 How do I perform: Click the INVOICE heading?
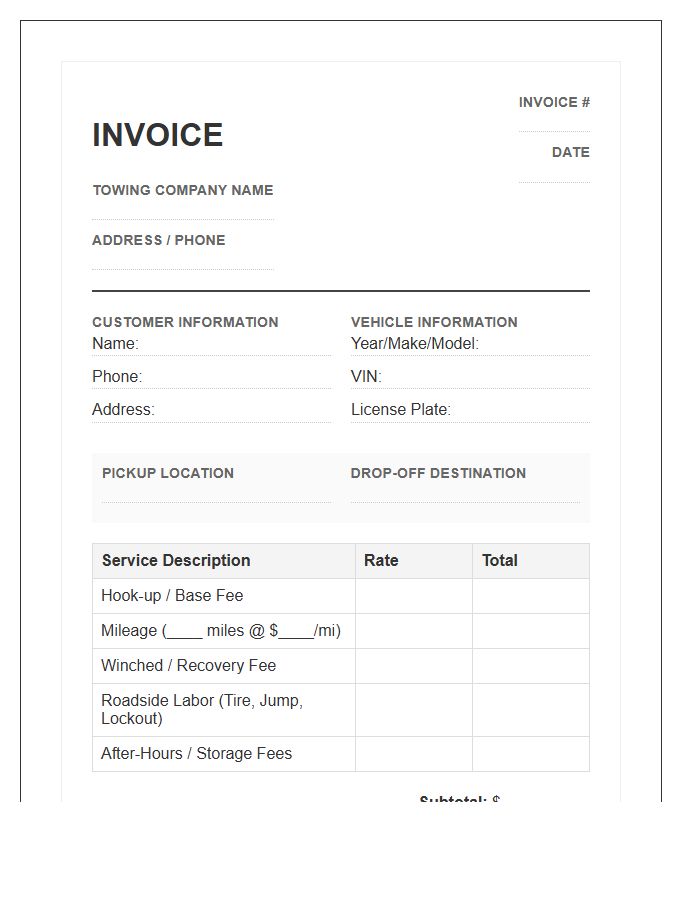(x=157, y=135)
